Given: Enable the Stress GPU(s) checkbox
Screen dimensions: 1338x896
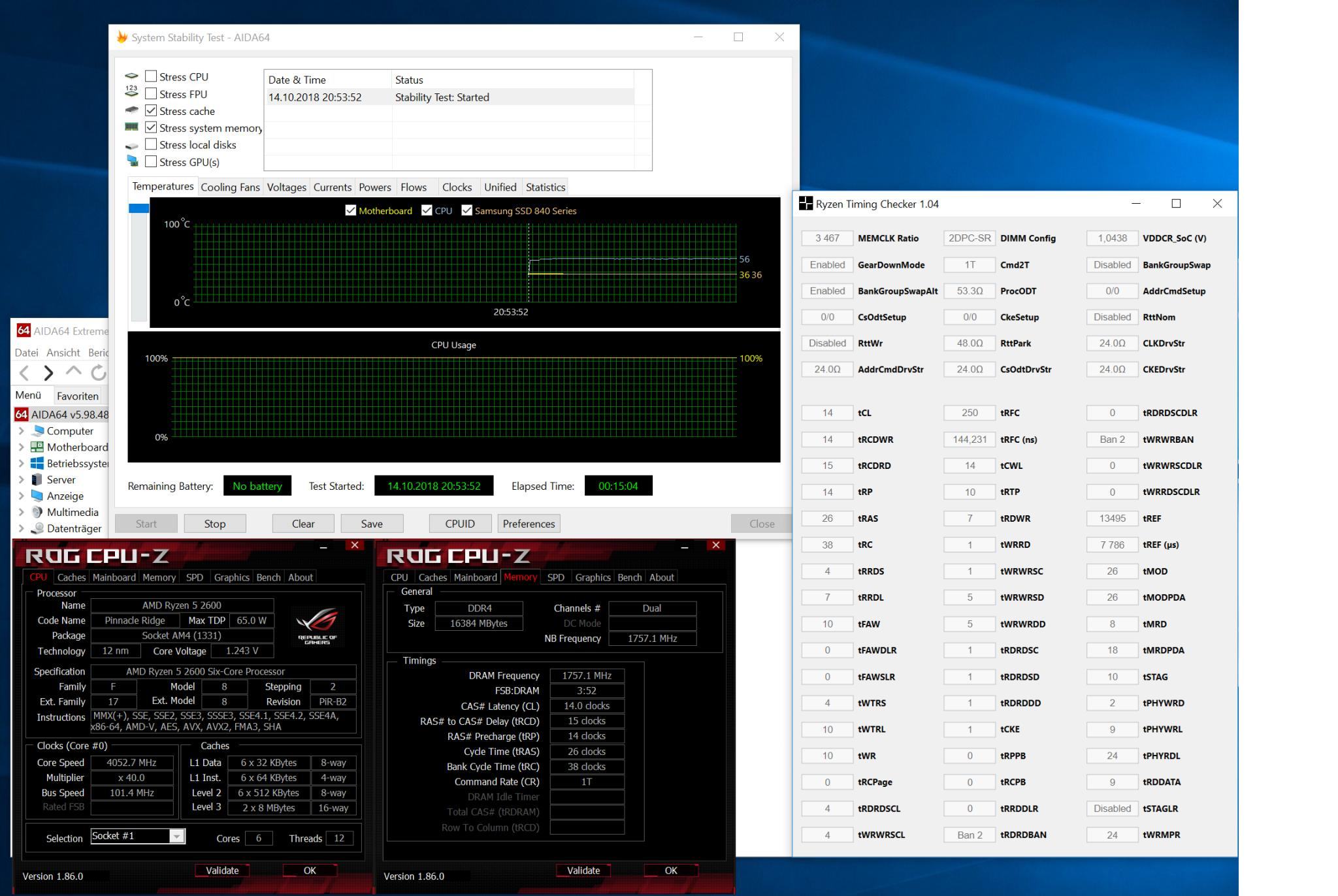Looking at the screenshot, I should pos(151,161).
